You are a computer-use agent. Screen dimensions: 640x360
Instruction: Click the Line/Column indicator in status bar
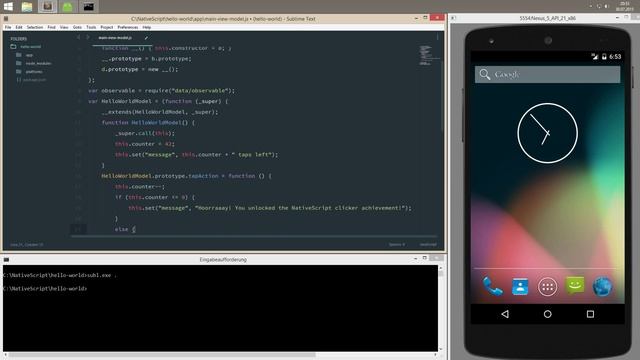click(x=27, y=244)
